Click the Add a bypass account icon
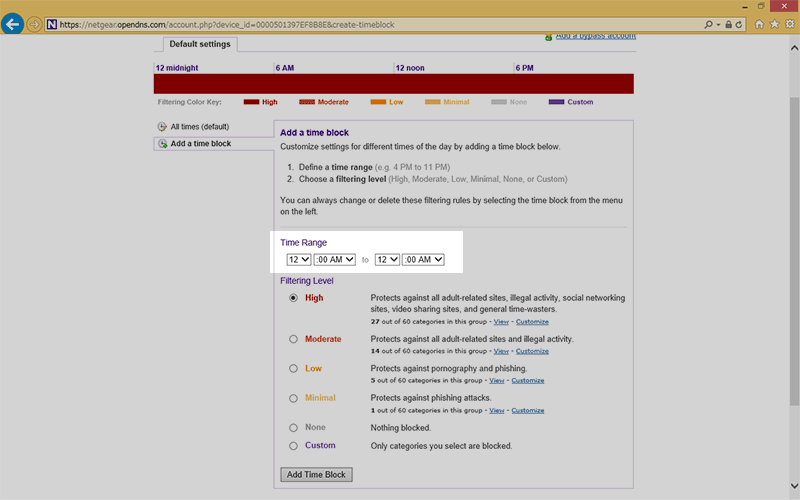The height and width of the screenshot is (500, 800). click(548, 37)
